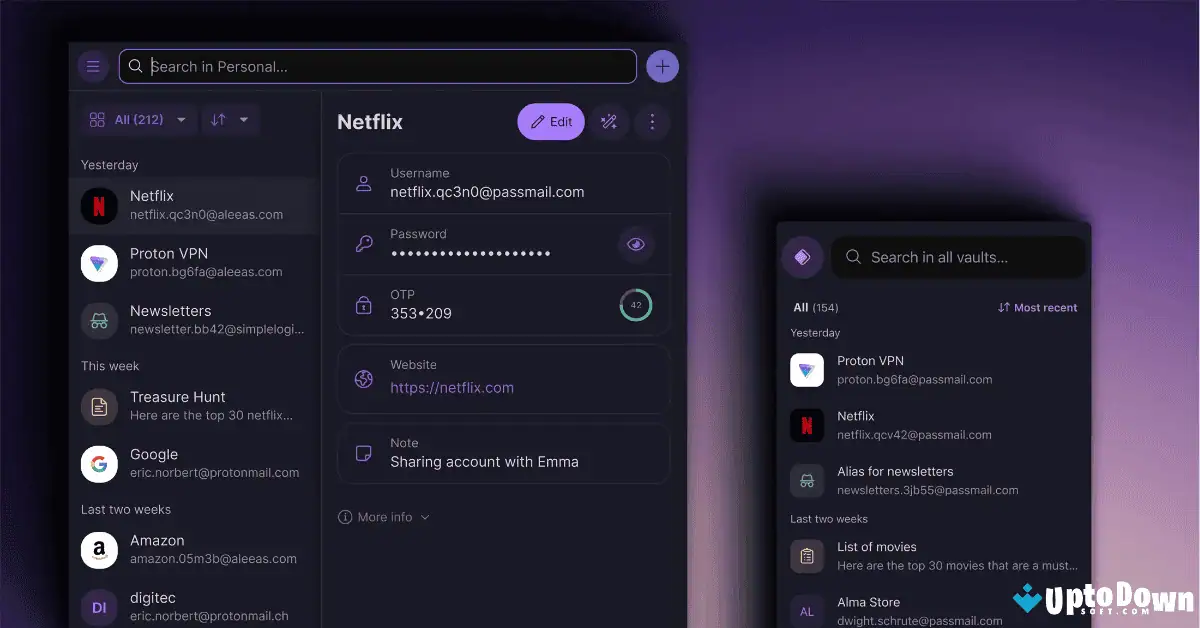This screenshot has height=628, width=1200.
Task: Open the "All (212)" filter dropdown
Action: click(138, 119)
